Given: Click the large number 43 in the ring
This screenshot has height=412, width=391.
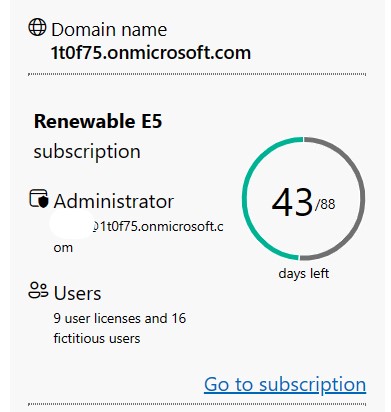Looking at the screenshot, I should [x=292, y=202].
